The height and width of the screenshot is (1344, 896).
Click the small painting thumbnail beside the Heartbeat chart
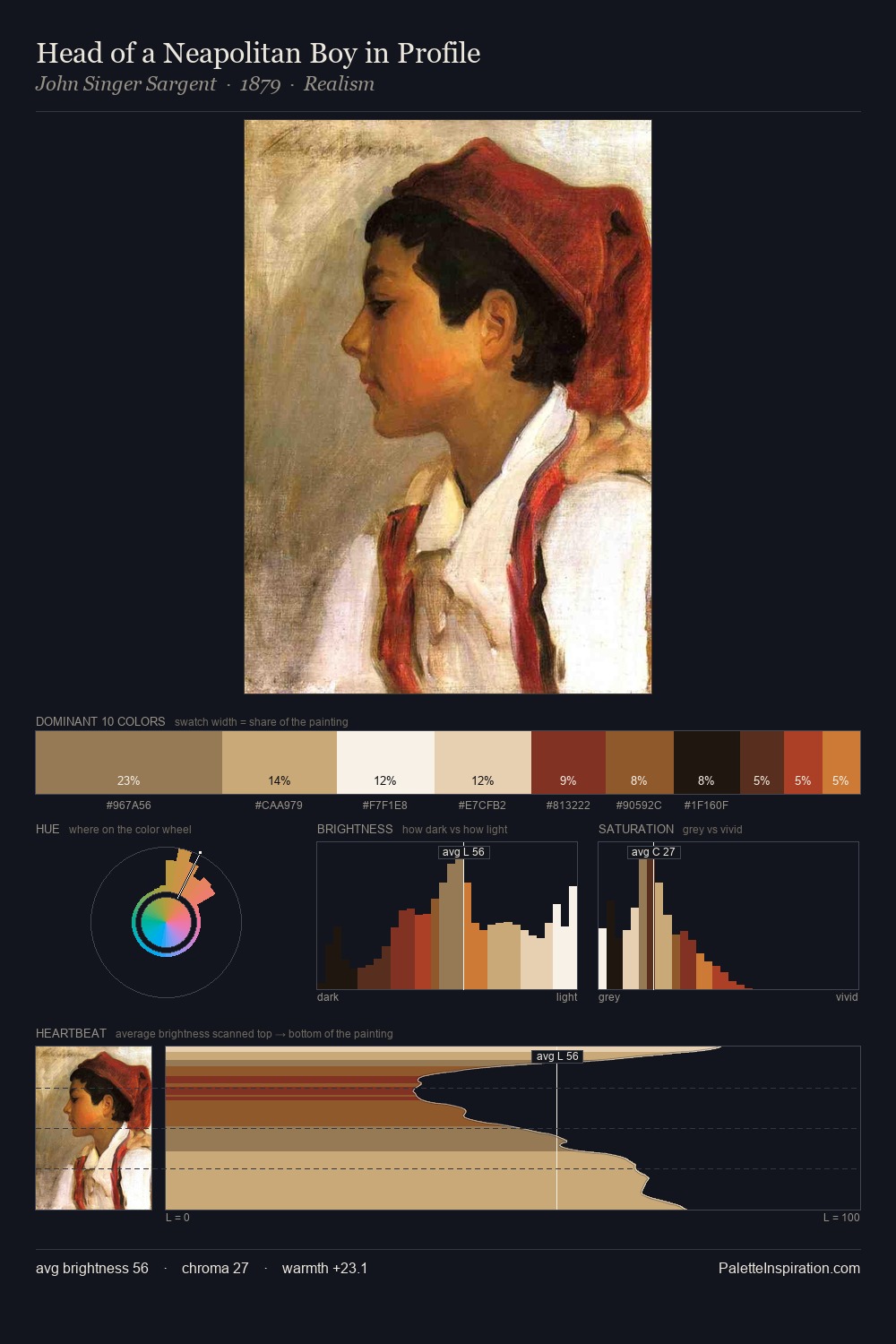coord(94,1128)
